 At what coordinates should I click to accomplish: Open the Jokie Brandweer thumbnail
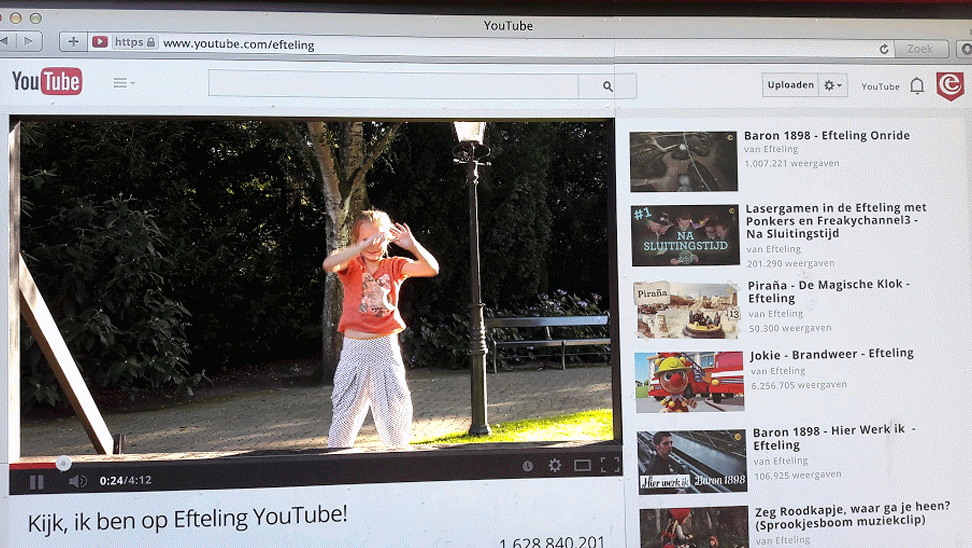pyautogui.click(x=689, y=382)
